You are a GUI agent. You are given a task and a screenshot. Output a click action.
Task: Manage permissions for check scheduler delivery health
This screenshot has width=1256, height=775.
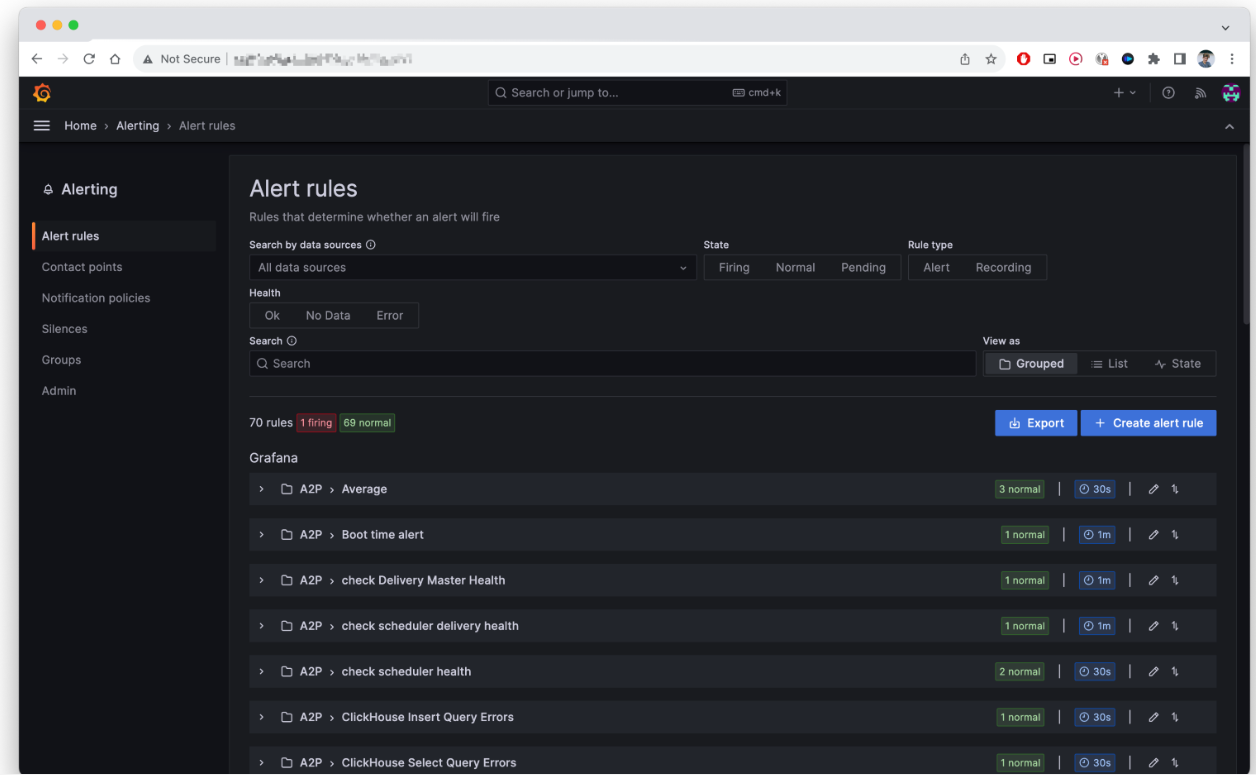coord(1175,626)
